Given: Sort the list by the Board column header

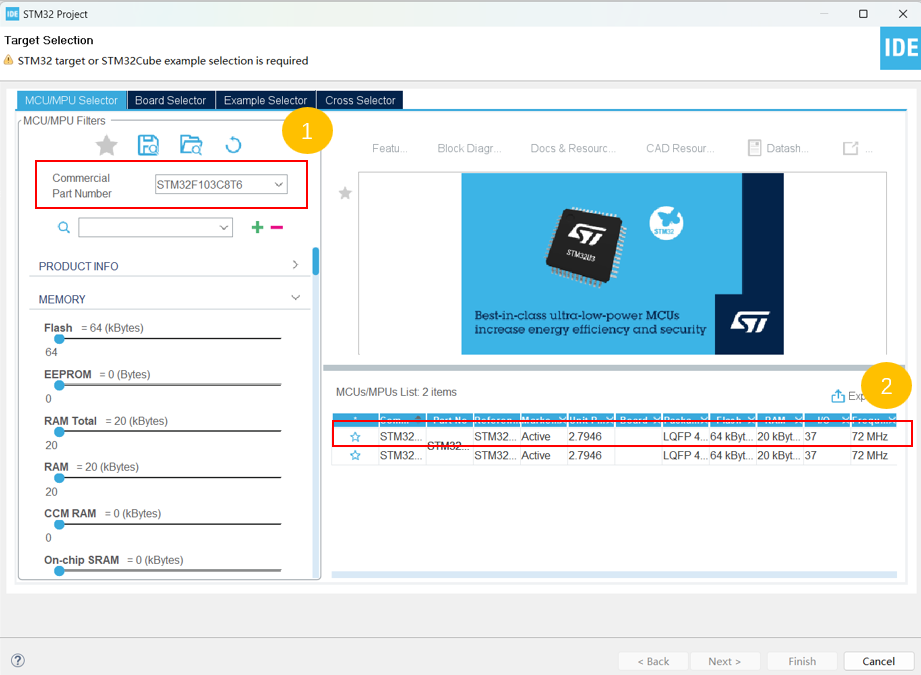Looking at the screenshot, I should point(638,419).
